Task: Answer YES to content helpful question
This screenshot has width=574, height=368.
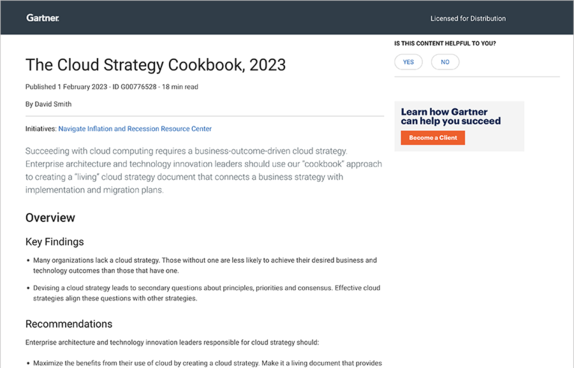Action: point(408,62)
